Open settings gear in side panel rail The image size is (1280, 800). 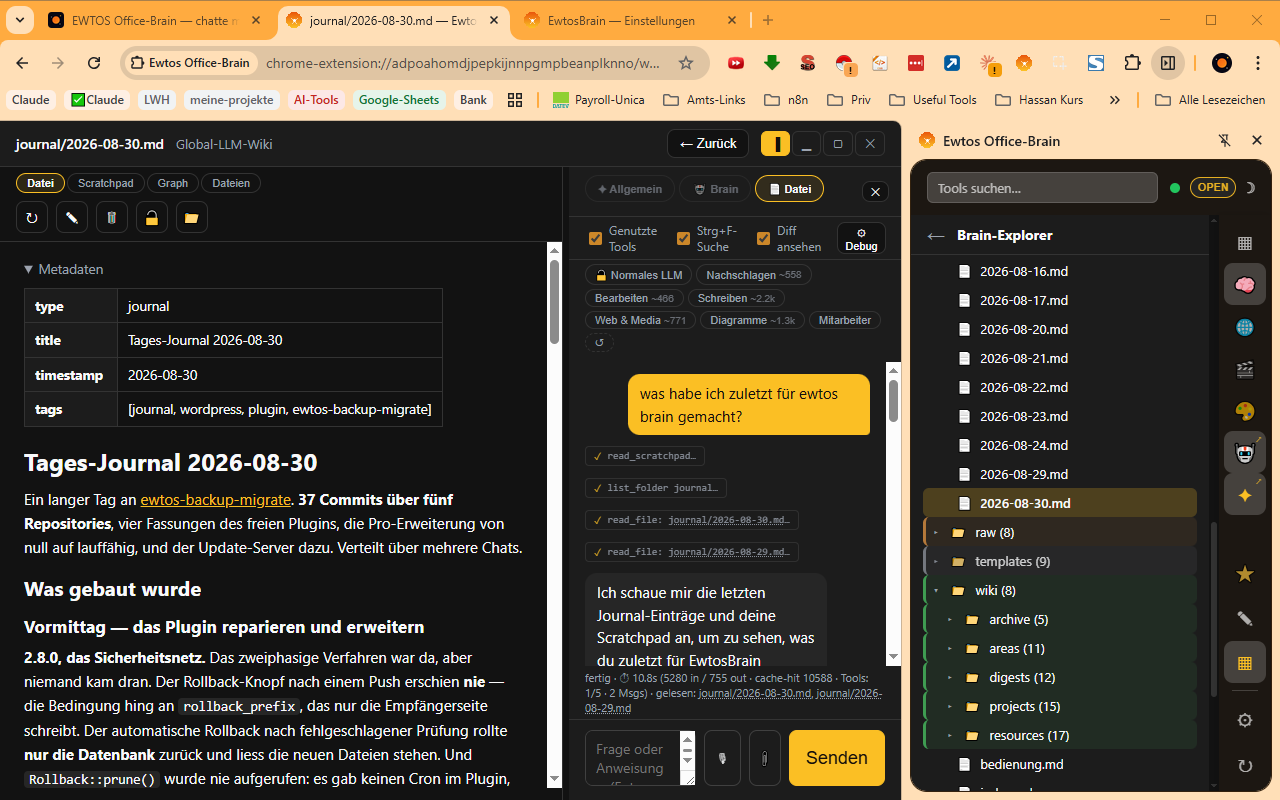tap(1245, 720)
